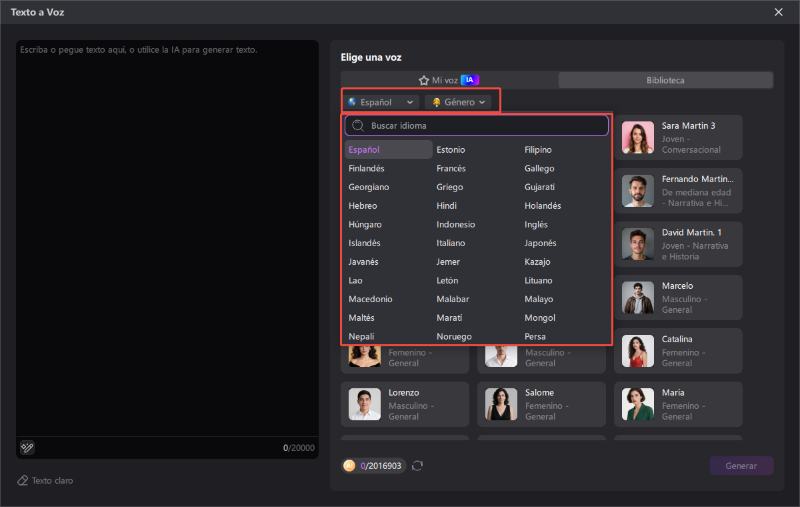Image resolution: width=800 pixels, height=507 pixels.
Task: Click the AI text generation wand icon
Action: (x=27, y=448)
